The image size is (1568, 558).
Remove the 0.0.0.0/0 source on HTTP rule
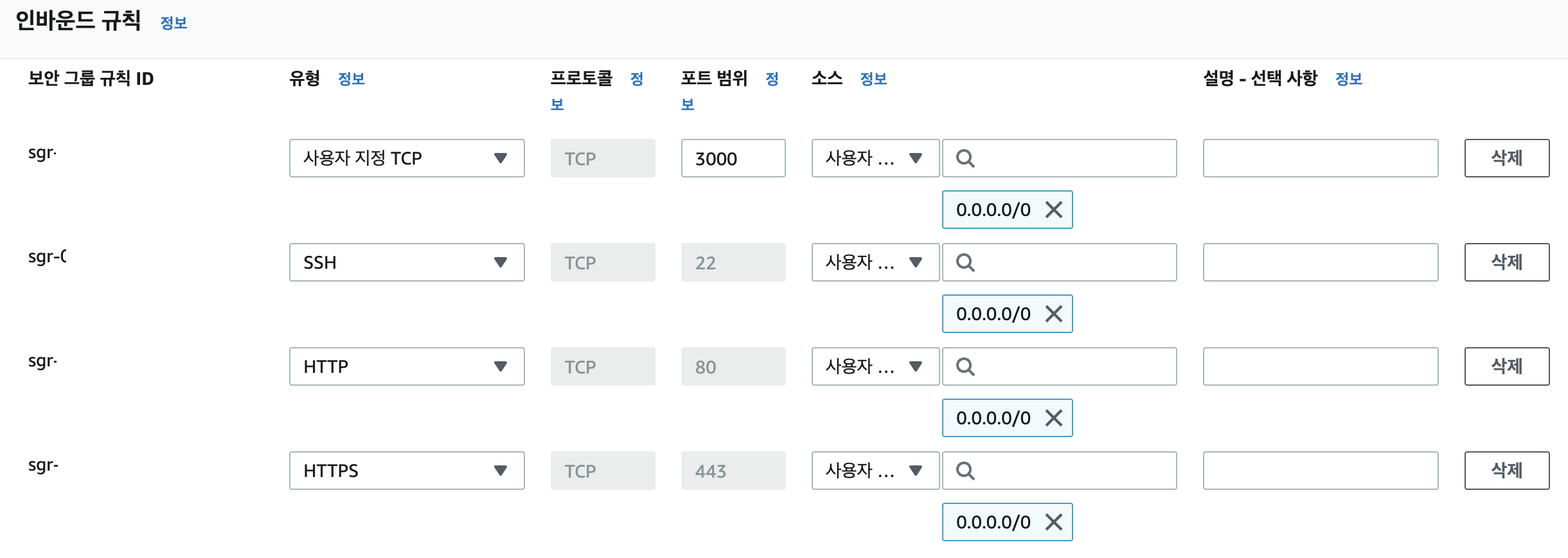tap(1053, 418)
